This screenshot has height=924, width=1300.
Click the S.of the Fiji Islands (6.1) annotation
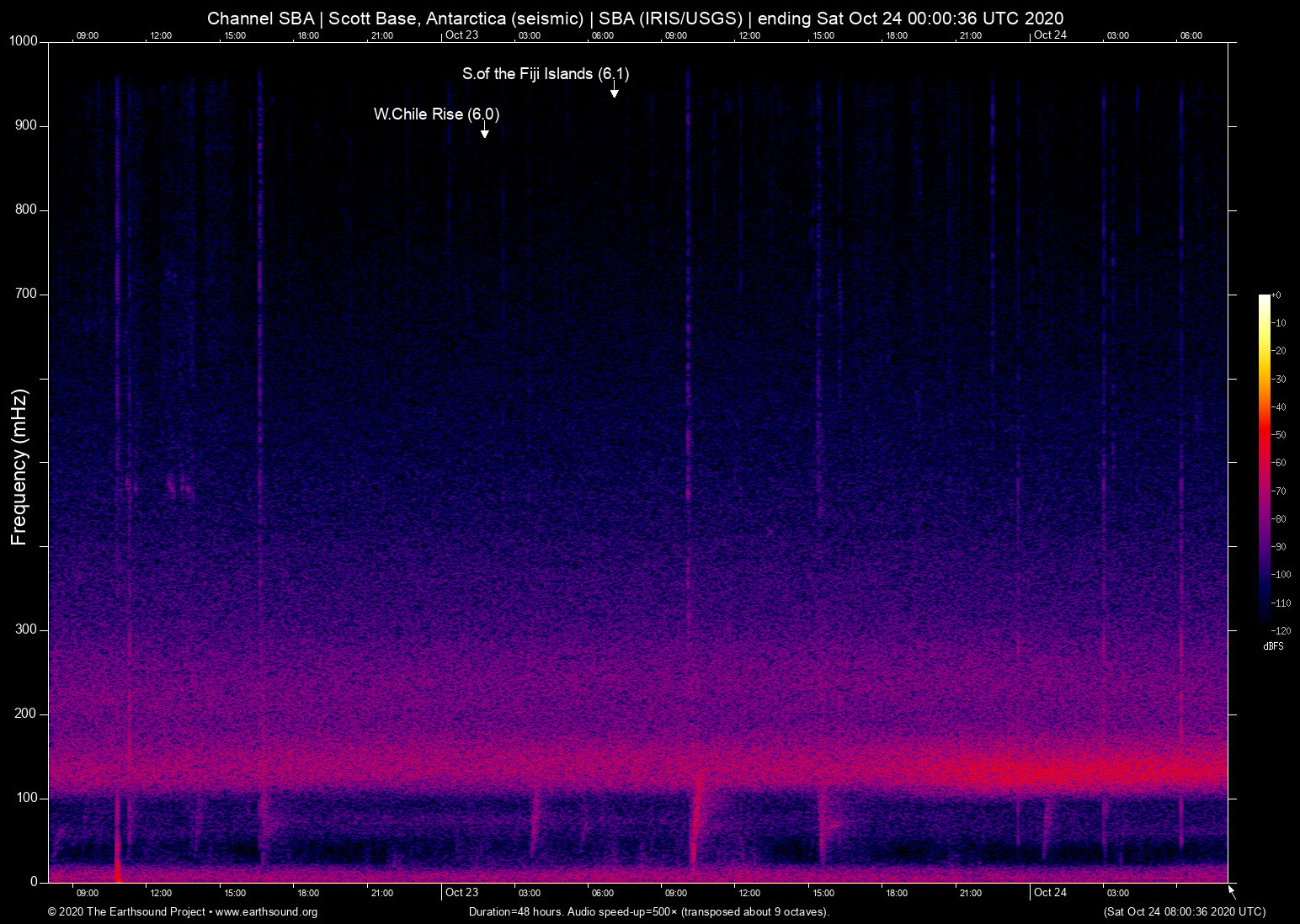[545, 74]
